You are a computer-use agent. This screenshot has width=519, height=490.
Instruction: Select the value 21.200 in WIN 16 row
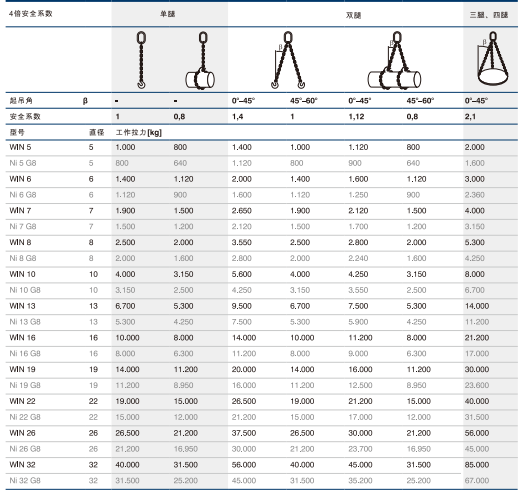(x=477, y=338)
